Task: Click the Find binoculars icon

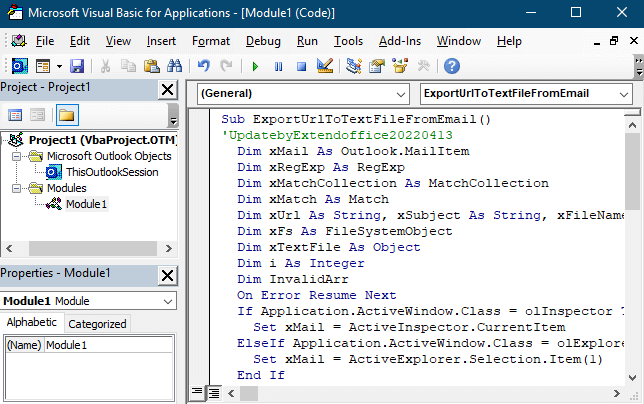Action: click(174, 66)
